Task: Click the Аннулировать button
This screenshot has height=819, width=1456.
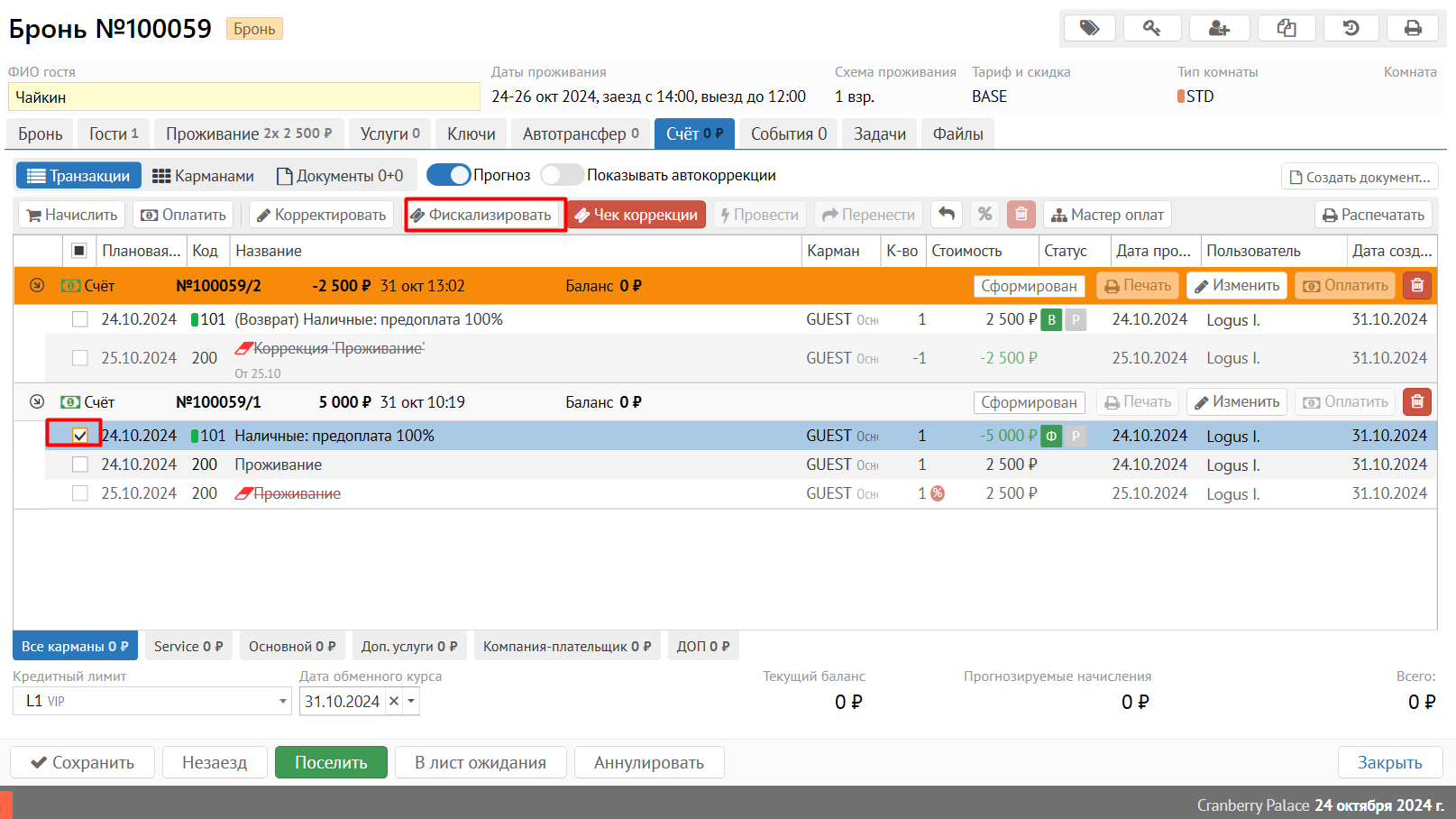Action: [x=649, y=762]
